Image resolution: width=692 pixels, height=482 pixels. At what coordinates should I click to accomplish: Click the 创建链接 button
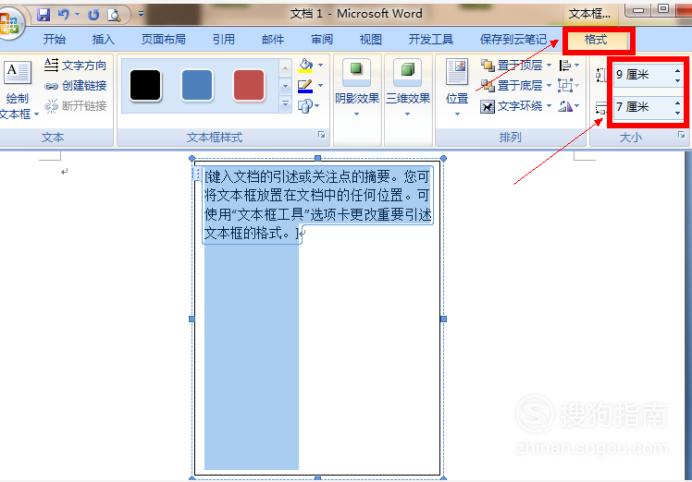75,86
